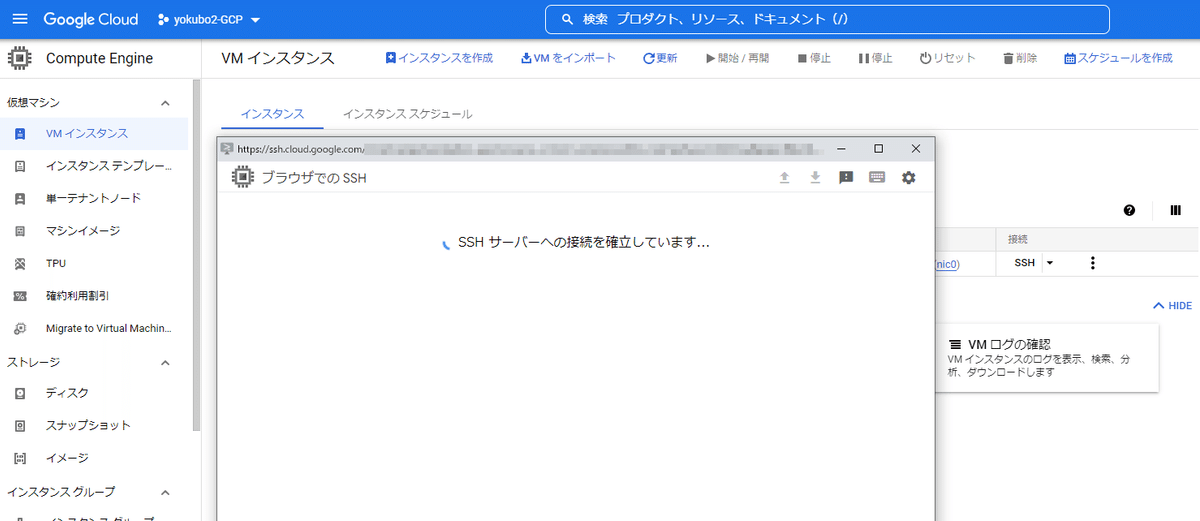Click the ディスク sidebar icon
The height and width of the screenshot is (521, 1200).
(20, 393)
